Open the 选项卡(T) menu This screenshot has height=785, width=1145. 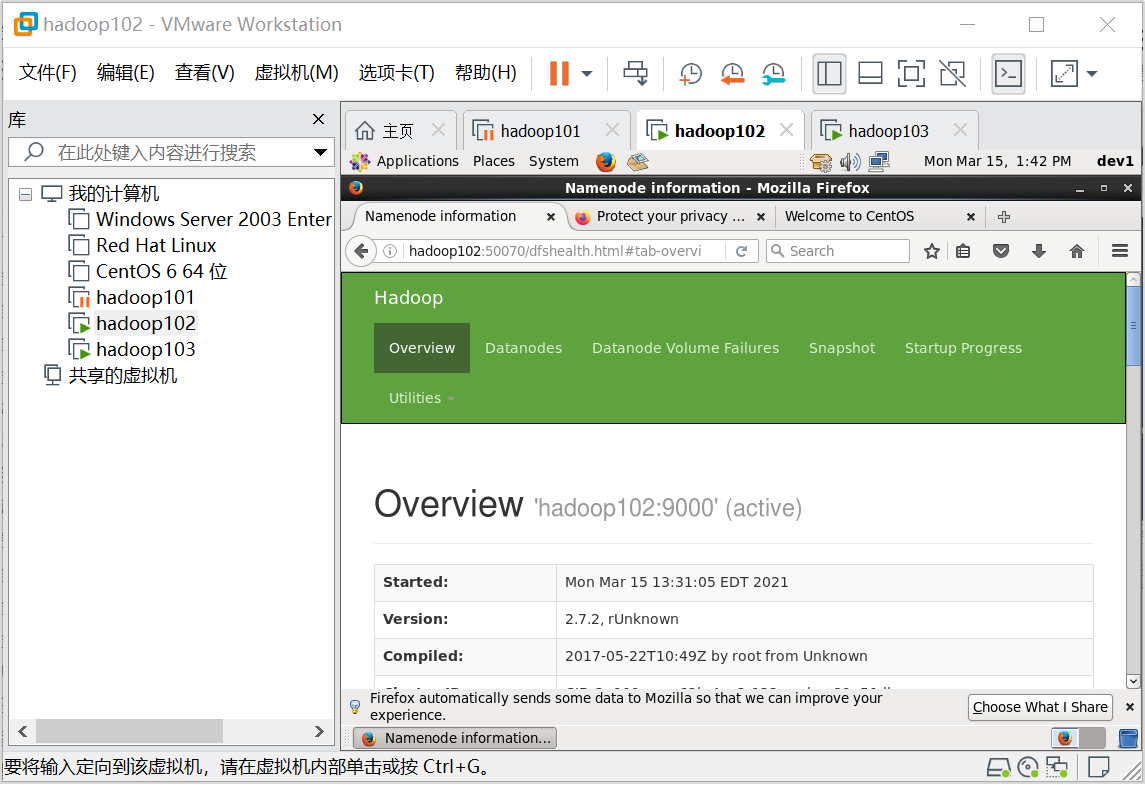point(397,72)
